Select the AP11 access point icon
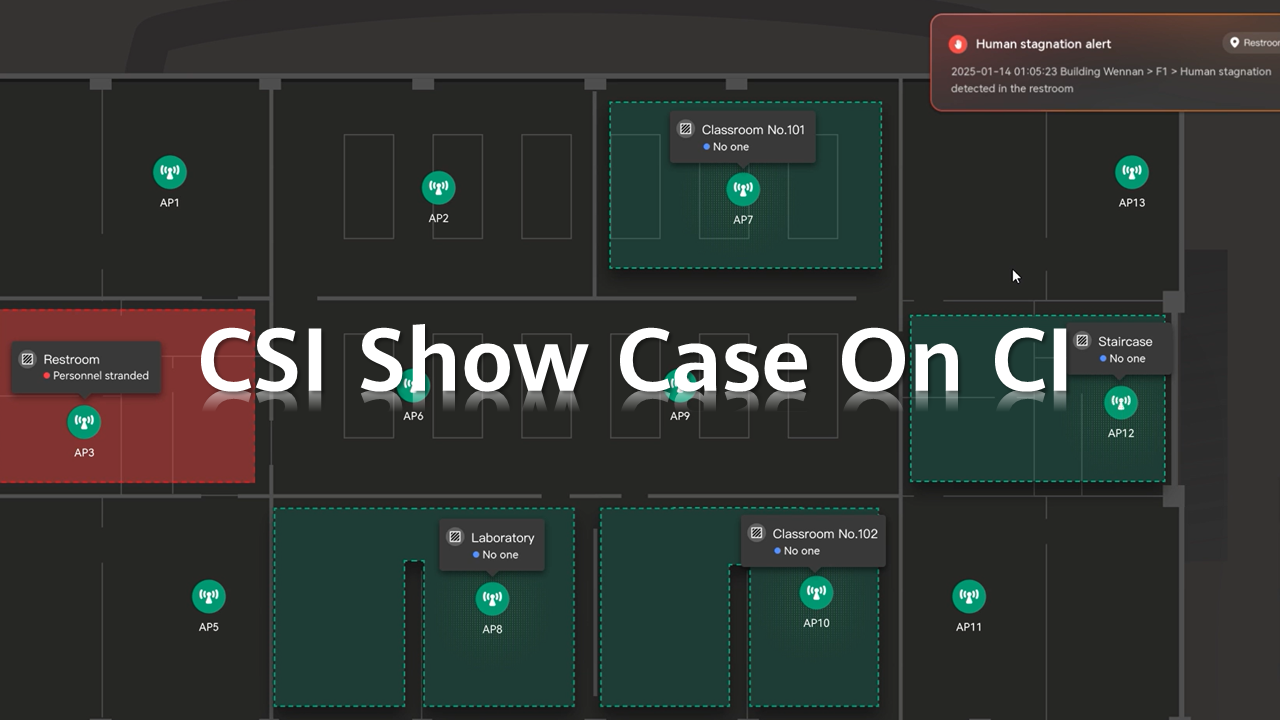The image size is (1280, 720). 968,597
